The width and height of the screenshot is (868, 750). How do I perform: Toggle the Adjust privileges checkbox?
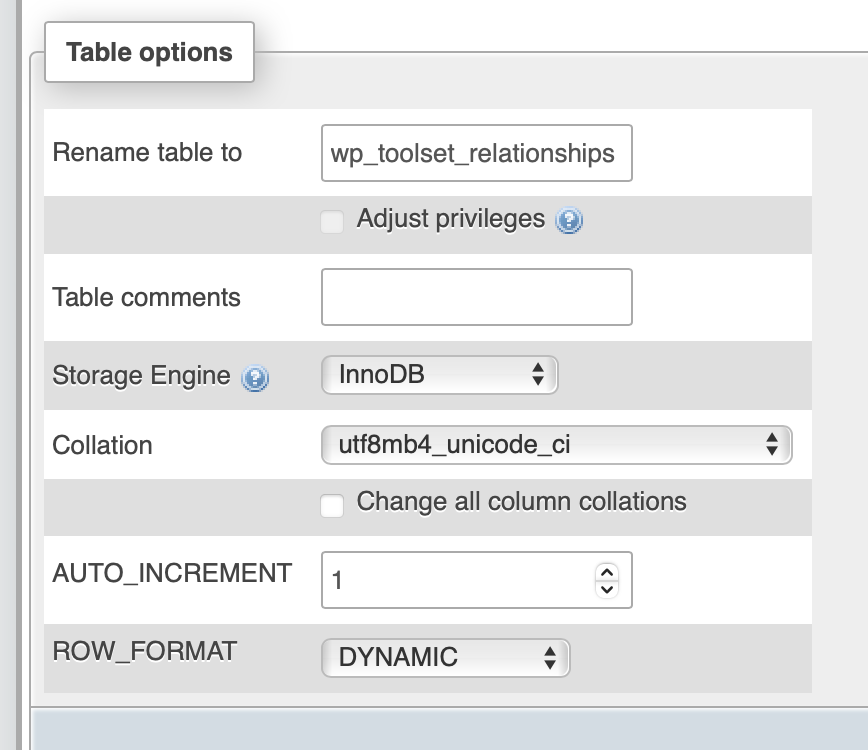pos(332,221)
